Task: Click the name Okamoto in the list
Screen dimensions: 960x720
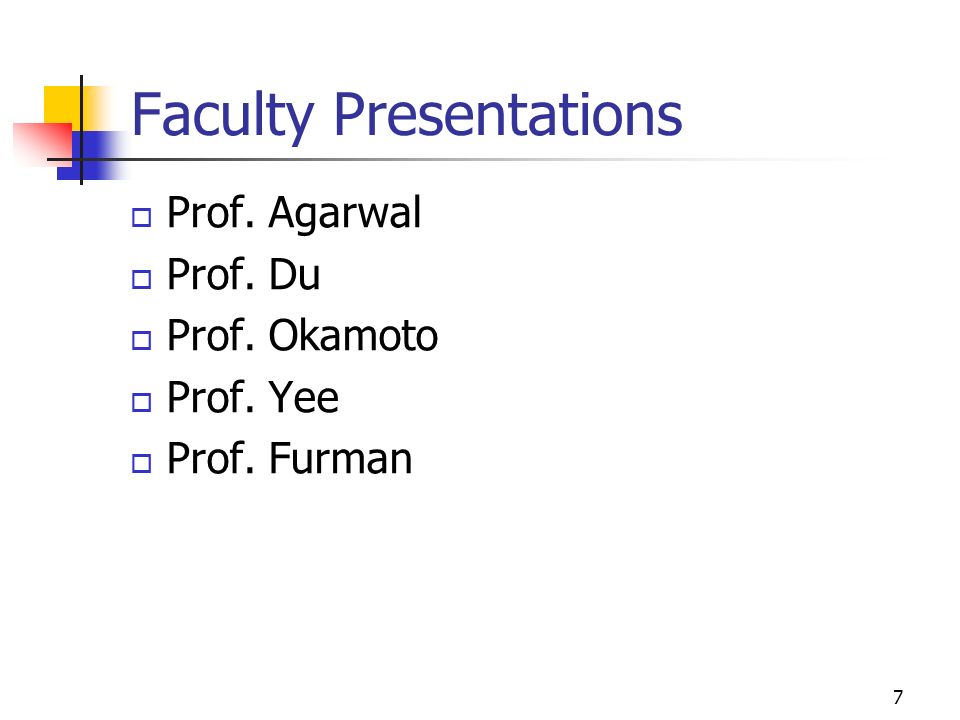Action: [x=353, y=336]
